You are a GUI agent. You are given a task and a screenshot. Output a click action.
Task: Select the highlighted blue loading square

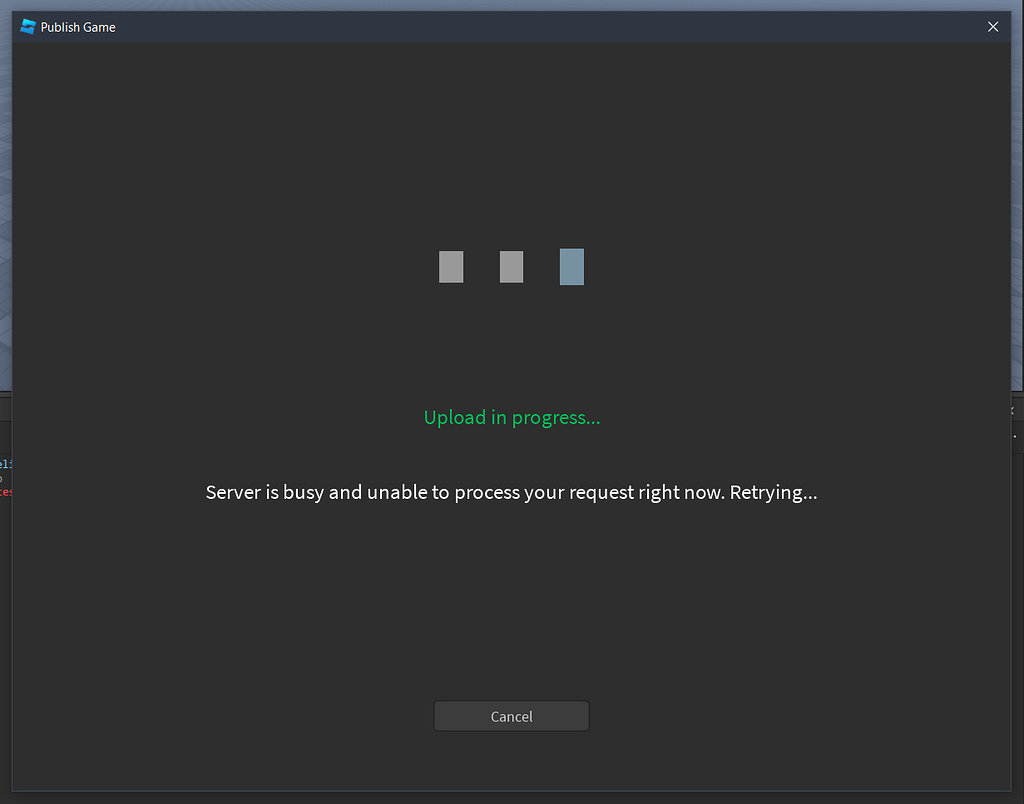tap(571, 266)
